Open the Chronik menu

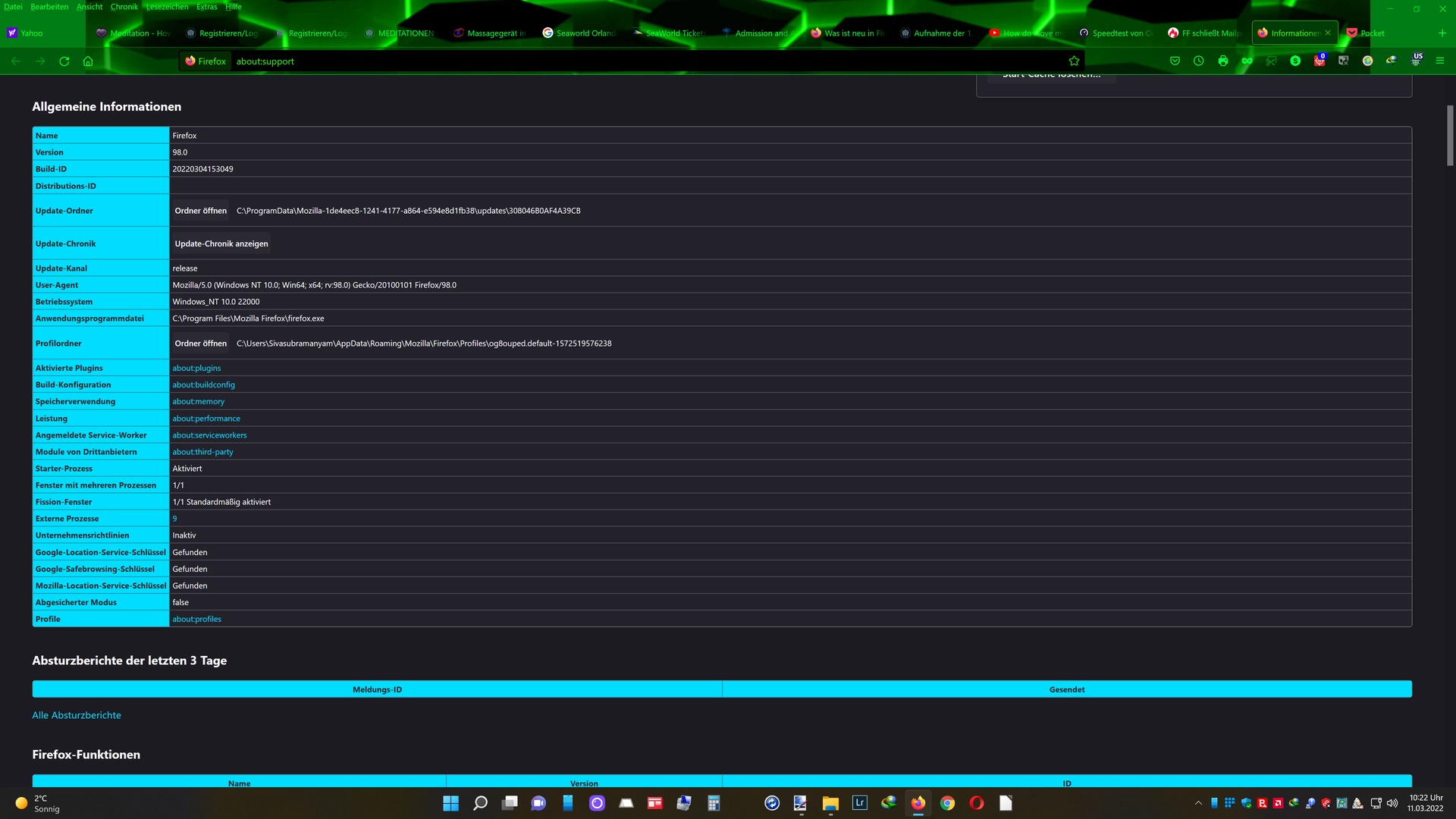(x=124, y=7)
